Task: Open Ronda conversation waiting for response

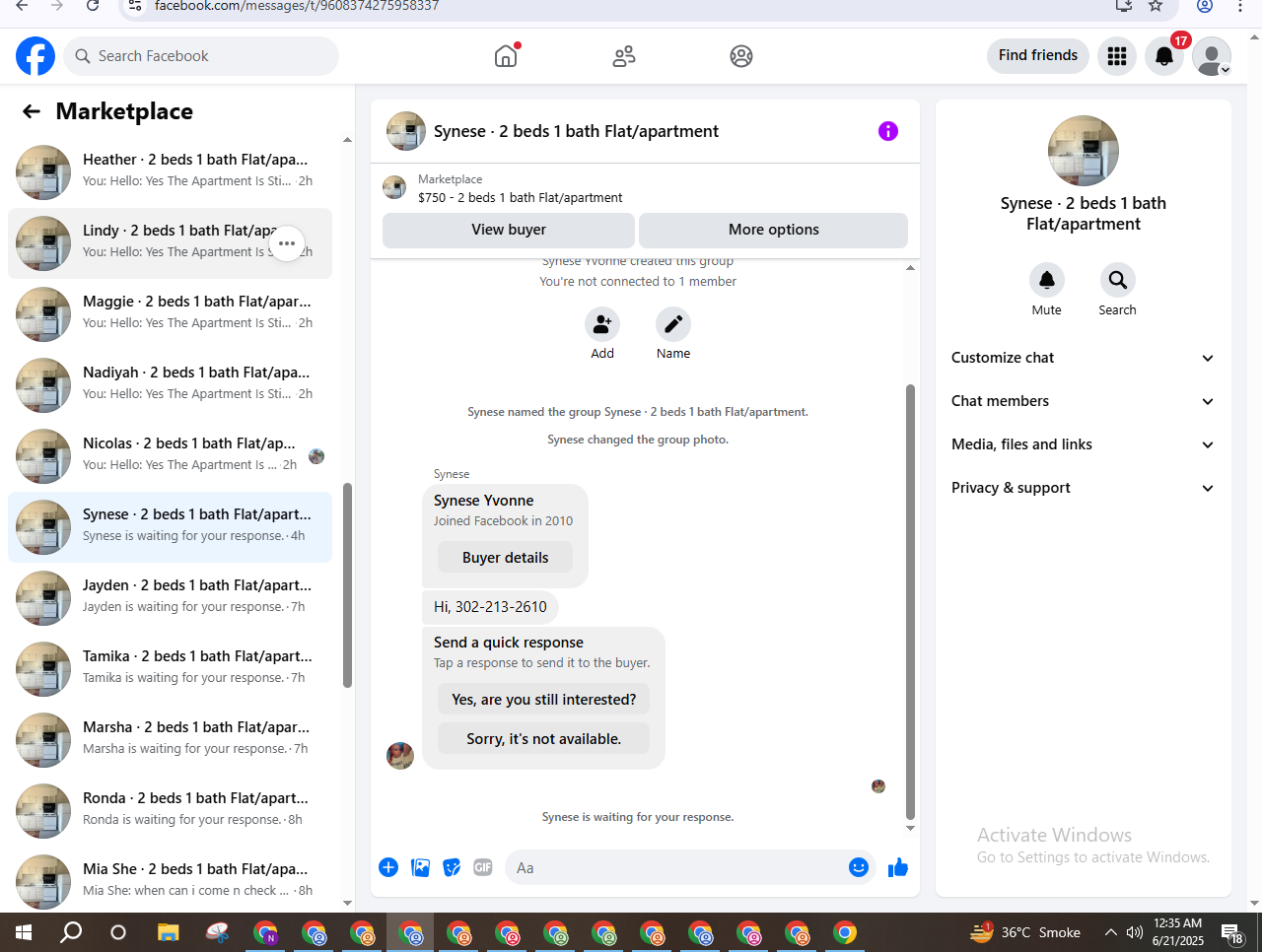Action: 170,811
